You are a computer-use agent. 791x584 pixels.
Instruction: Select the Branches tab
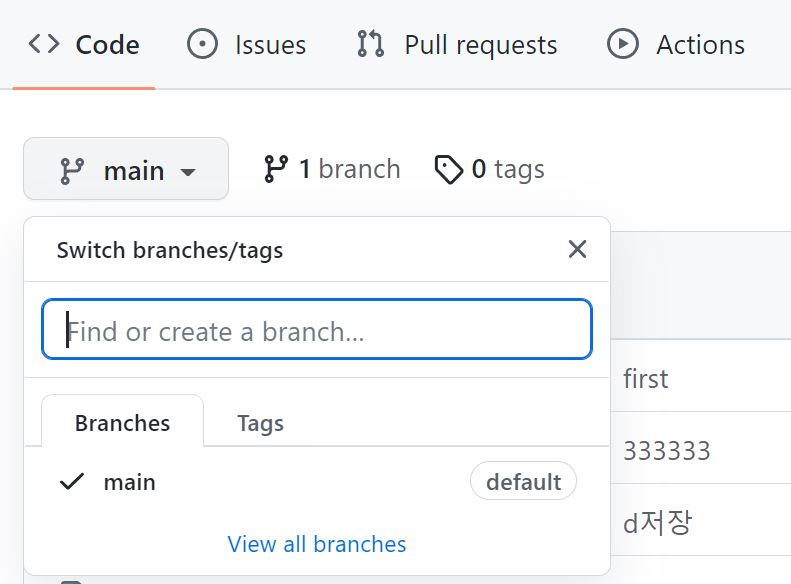pyautogui.click(x=123, y=422)
